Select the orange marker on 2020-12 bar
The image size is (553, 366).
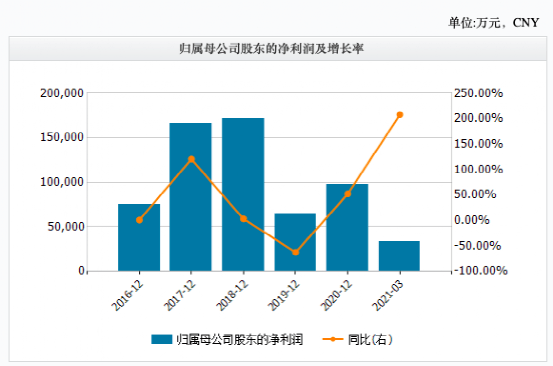click(348, 194)
